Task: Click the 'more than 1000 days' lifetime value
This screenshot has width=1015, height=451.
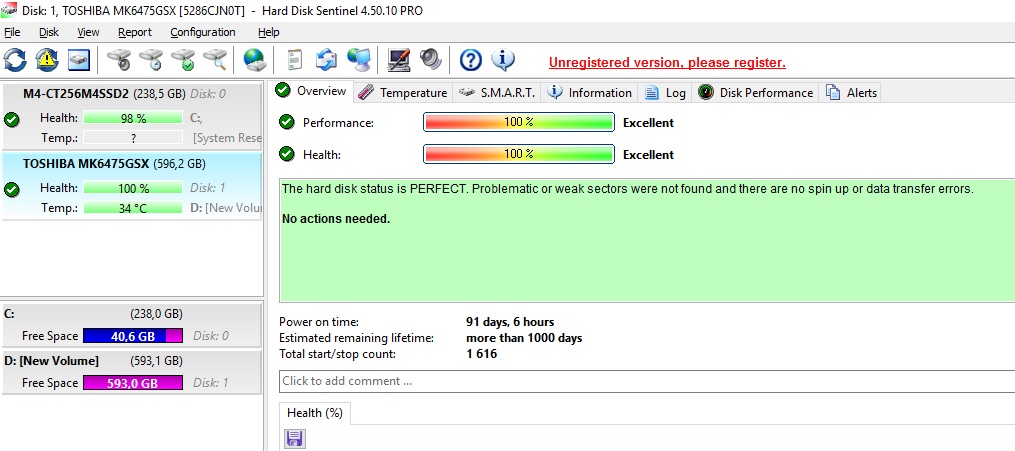Action: 524,338
